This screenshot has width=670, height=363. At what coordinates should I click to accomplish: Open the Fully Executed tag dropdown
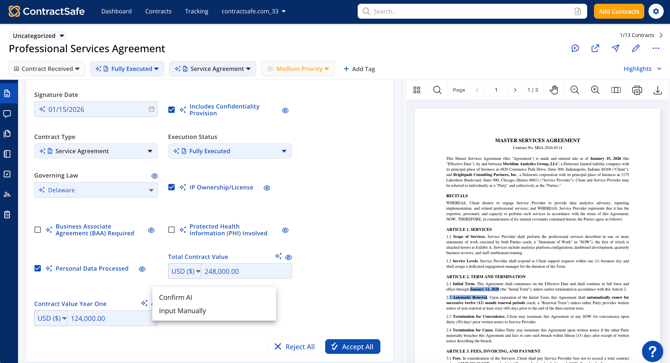coord(127,69)
